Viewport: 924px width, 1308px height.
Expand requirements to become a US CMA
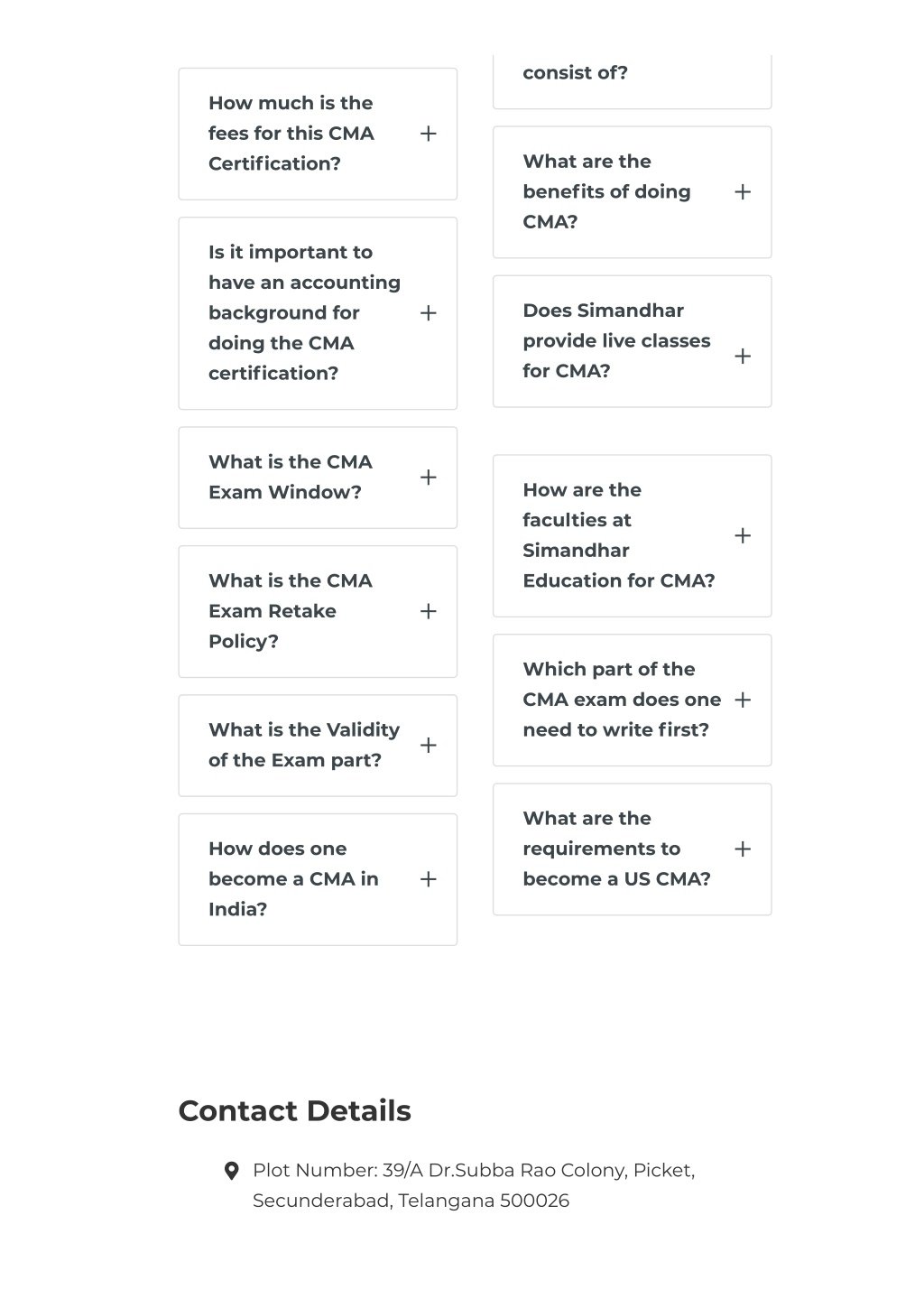pyautogui.click(x=743, y=849)
